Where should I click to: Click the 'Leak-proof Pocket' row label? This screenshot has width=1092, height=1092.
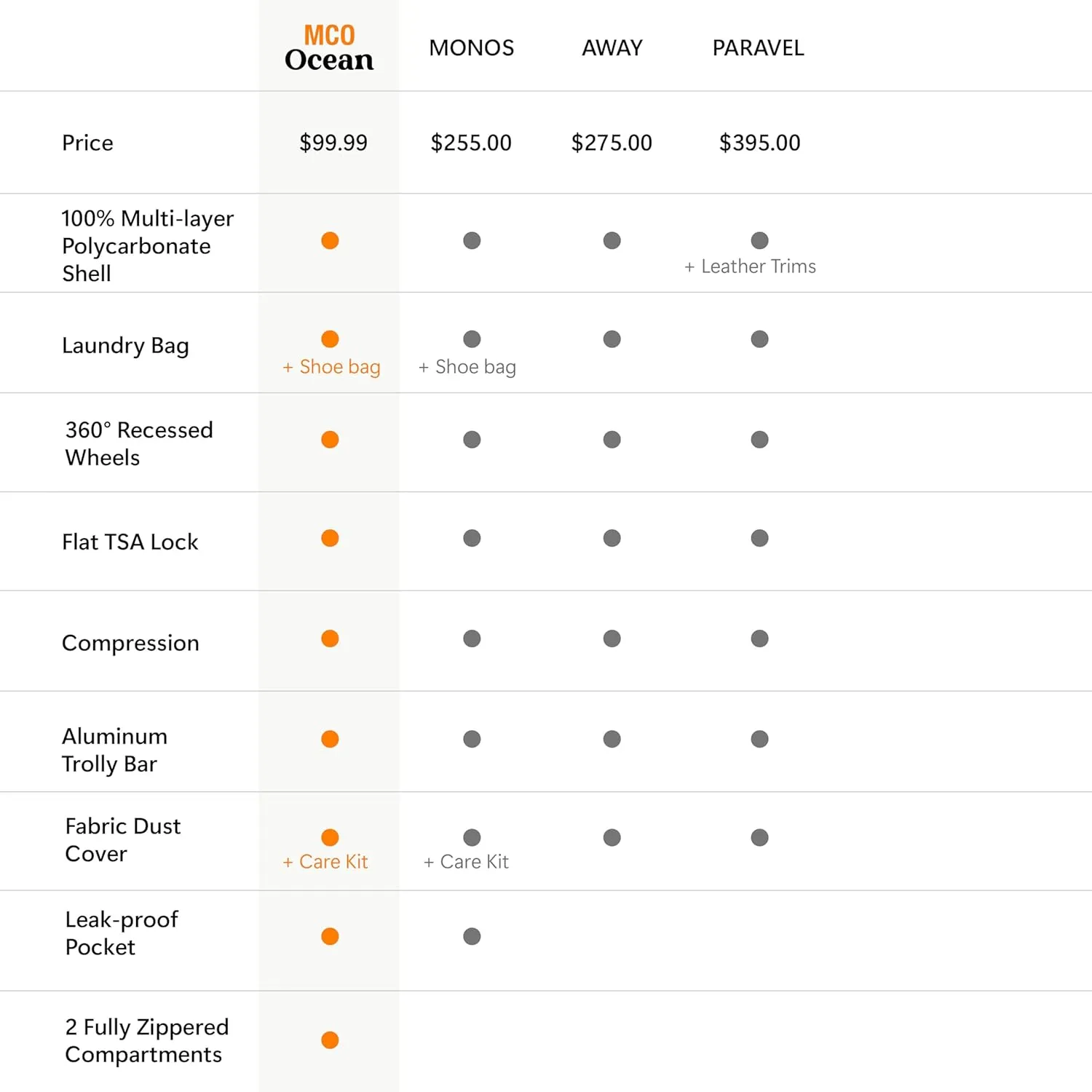coord(122,933)
